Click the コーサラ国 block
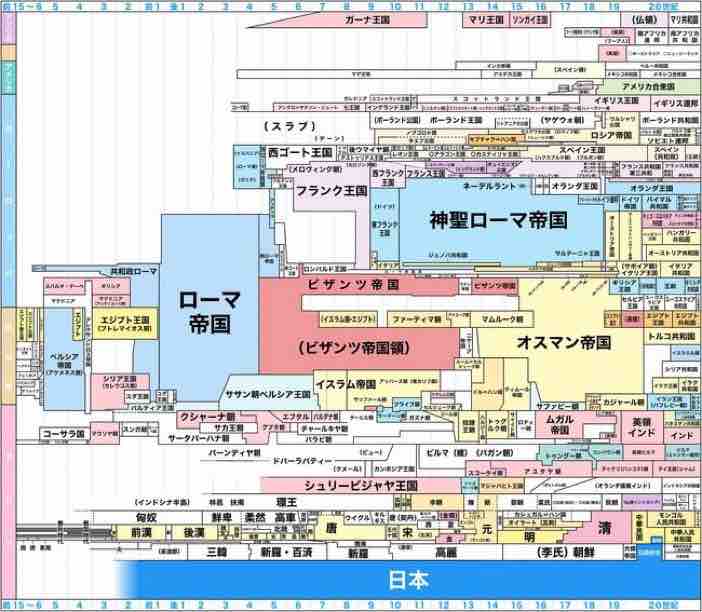 tap(64, 434)
